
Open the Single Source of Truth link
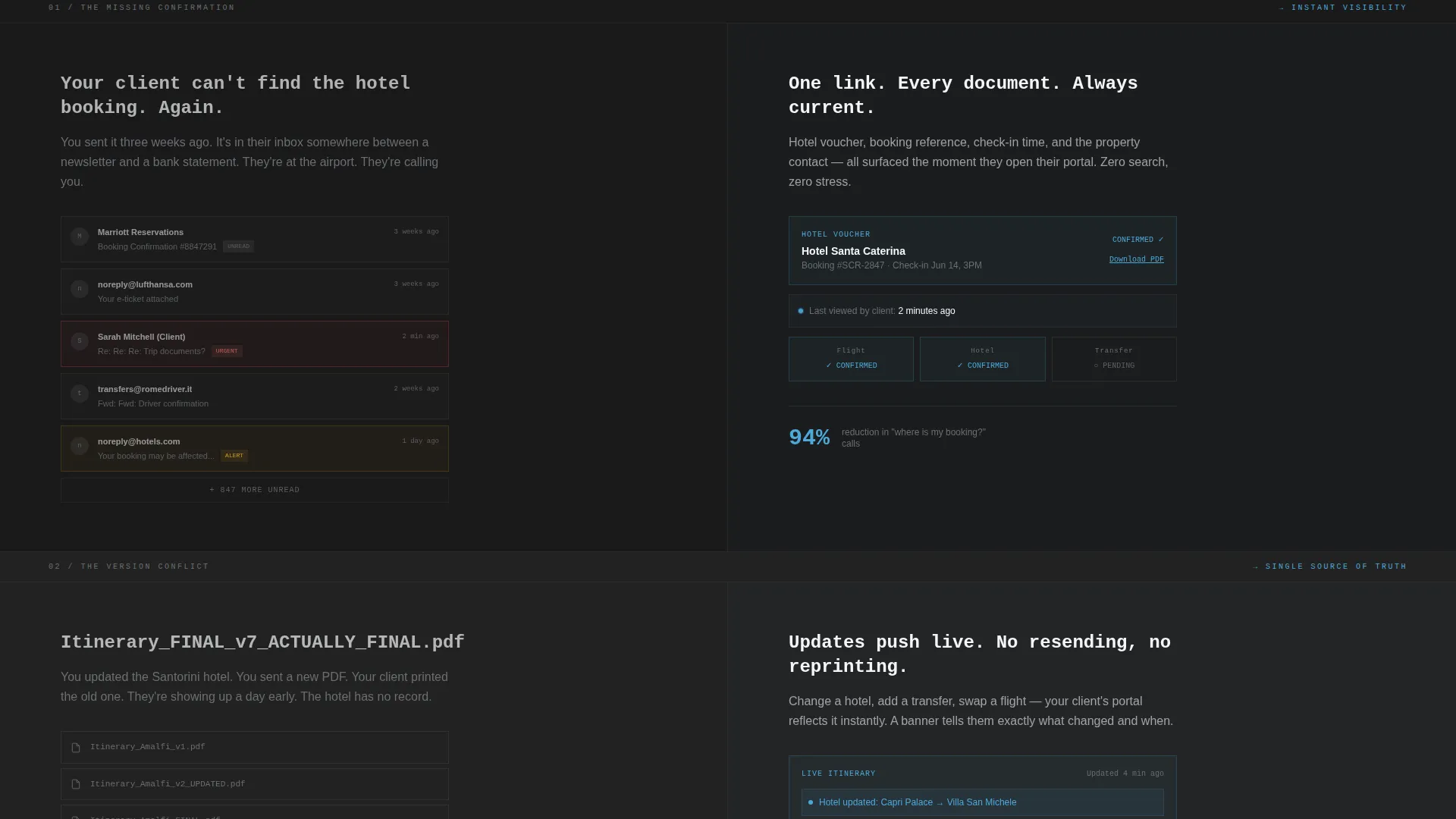coord(1330,566)
